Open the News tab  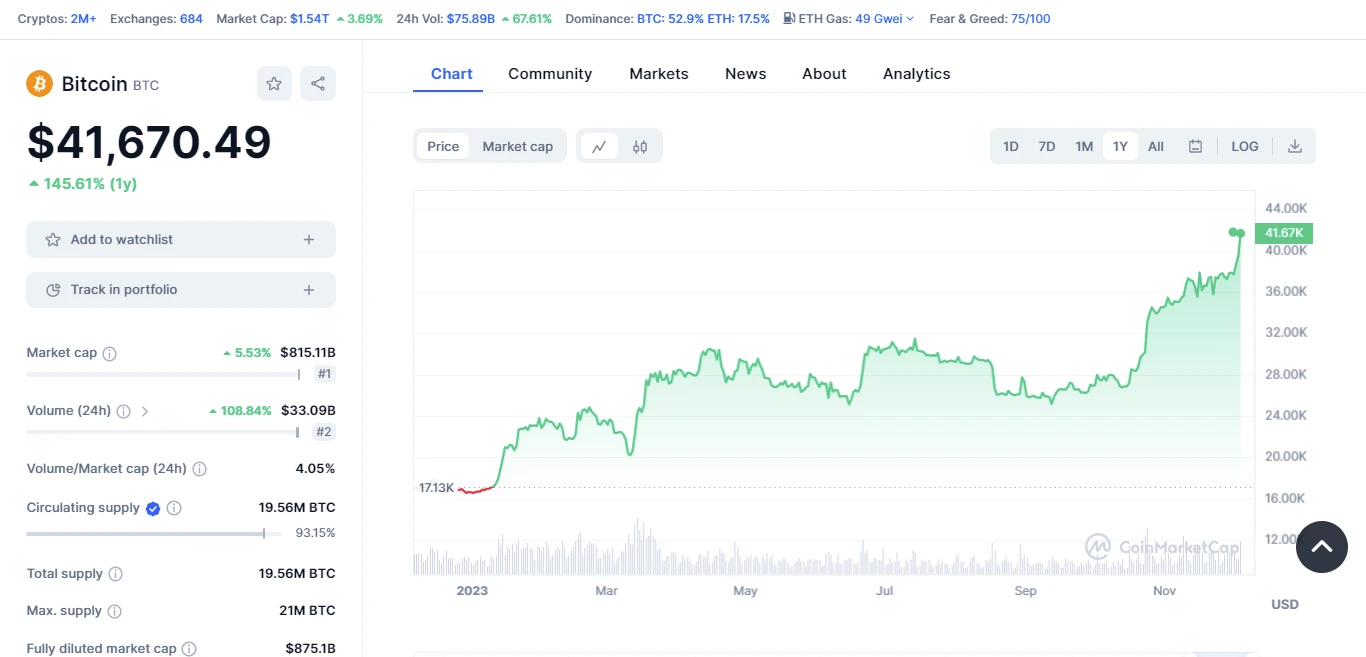point(746,74)
